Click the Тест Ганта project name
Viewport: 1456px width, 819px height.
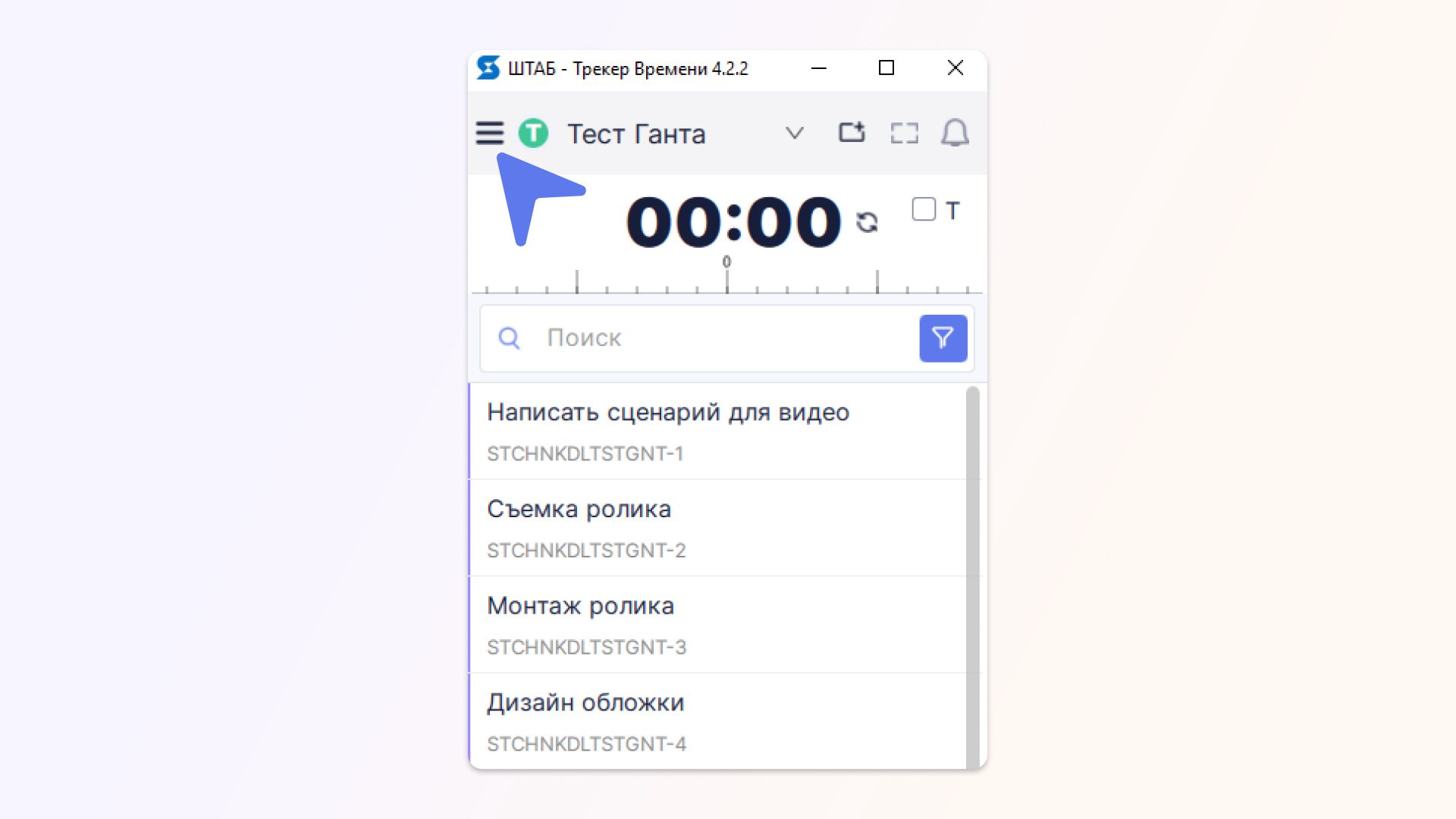point(636,134)
